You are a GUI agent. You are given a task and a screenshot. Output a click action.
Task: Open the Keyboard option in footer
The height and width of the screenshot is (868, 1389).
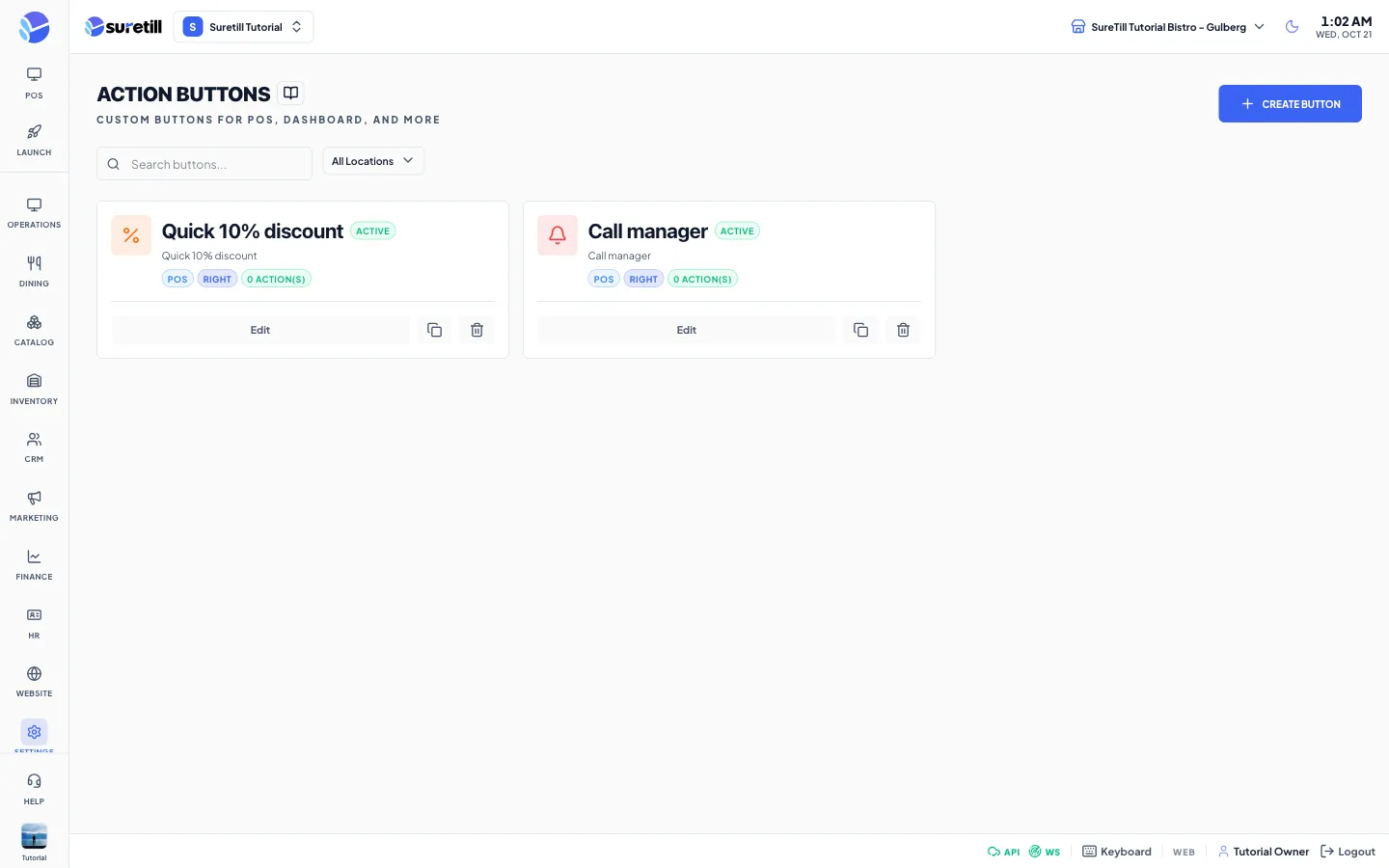[1117, 852]
